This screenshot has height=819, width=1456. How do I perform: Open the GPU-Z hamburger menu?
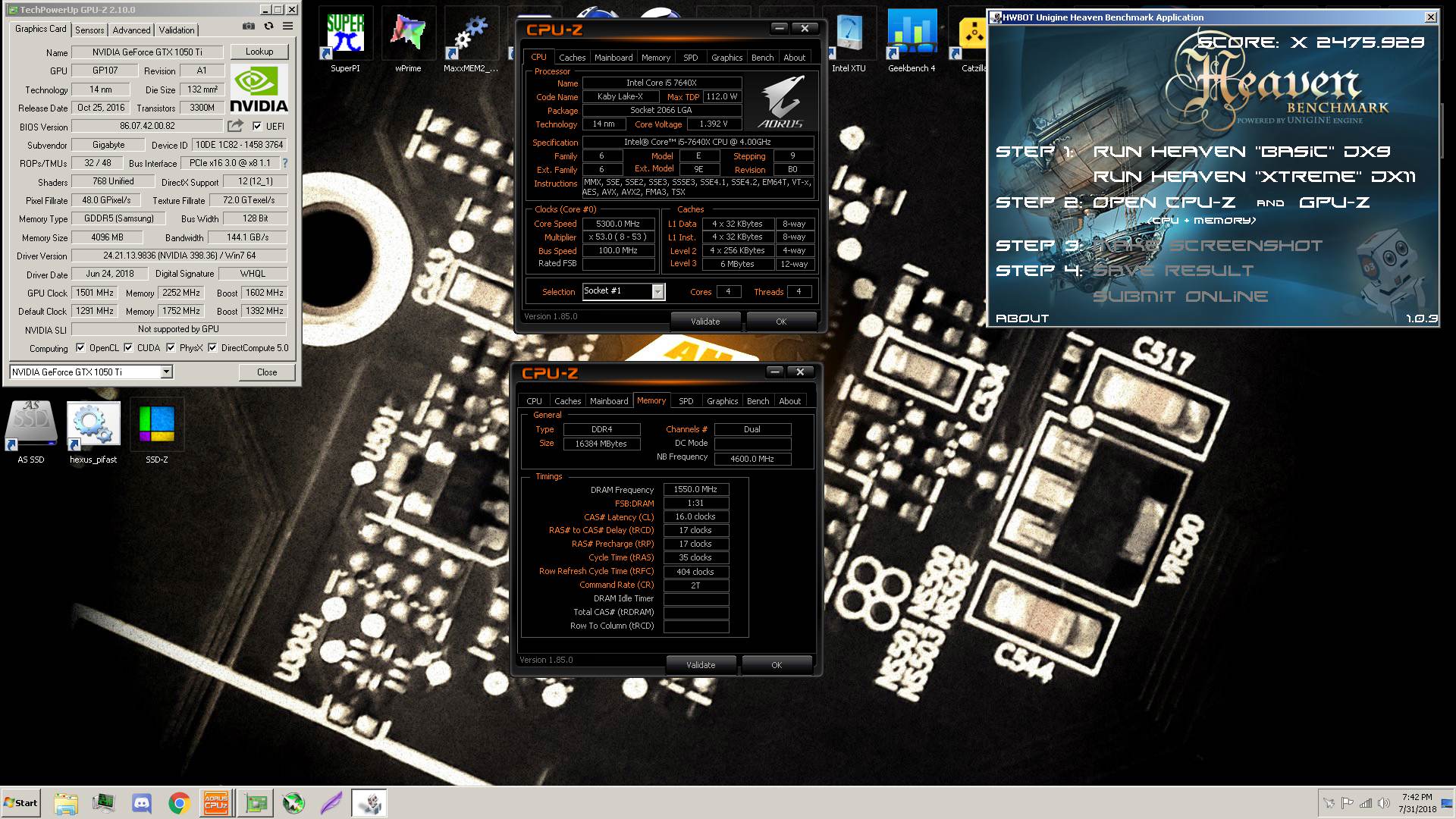pos(288,27)
